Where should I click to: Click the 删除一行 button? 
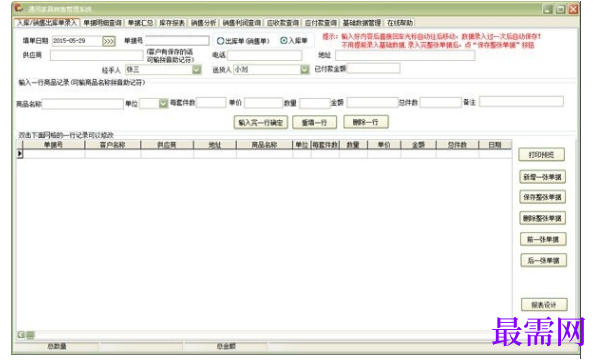click(x=366, y=122)
